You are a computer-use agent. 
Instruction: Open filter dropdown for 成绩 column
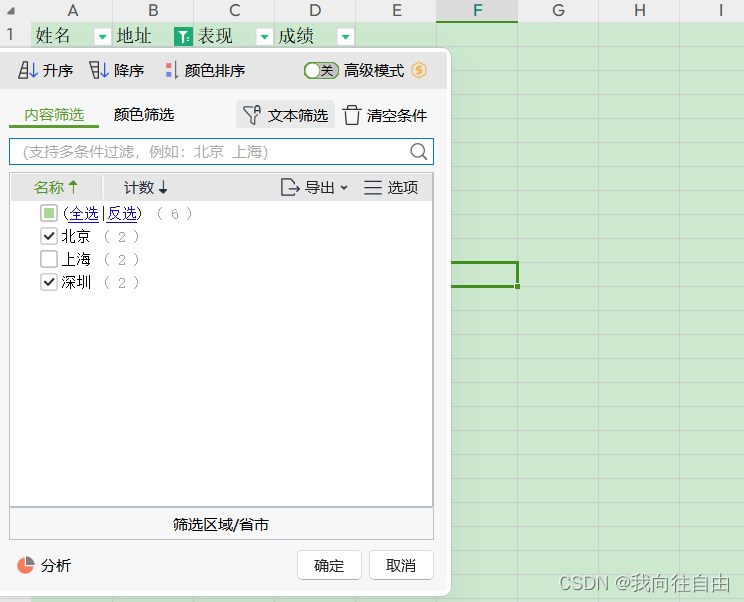[345, 36]
